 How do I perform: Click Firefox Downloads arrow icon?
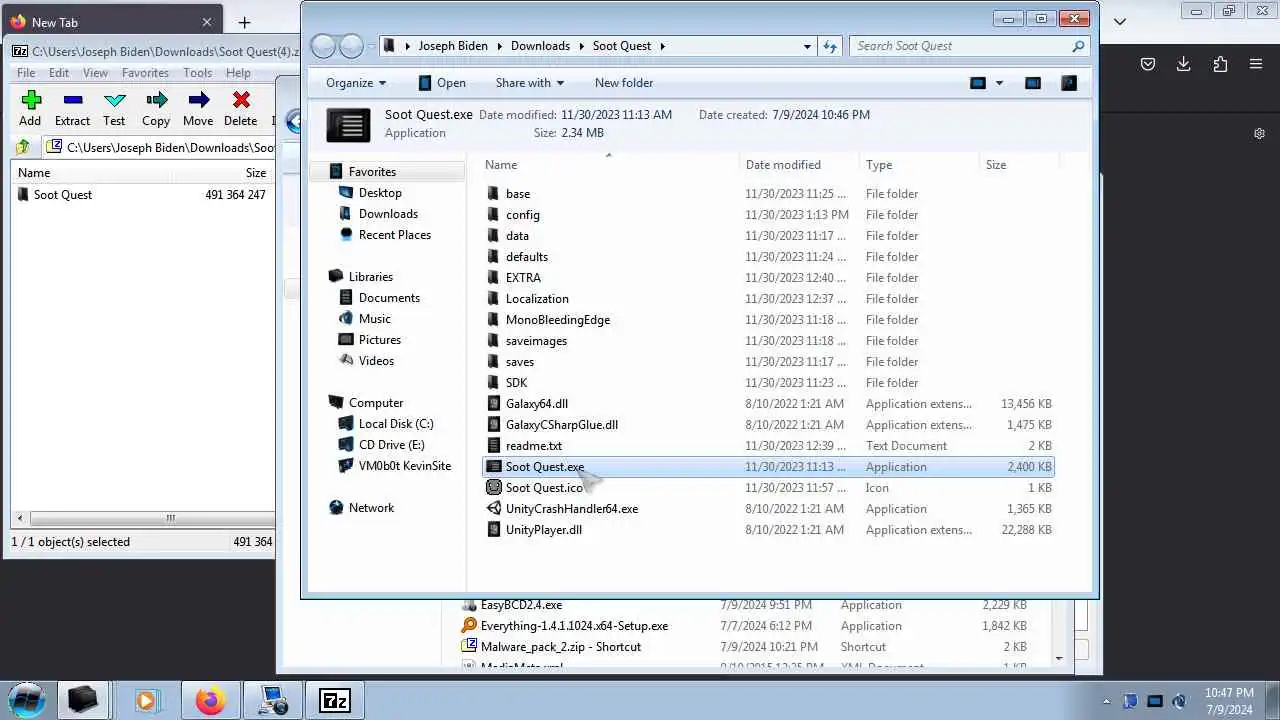(1184, 64)
